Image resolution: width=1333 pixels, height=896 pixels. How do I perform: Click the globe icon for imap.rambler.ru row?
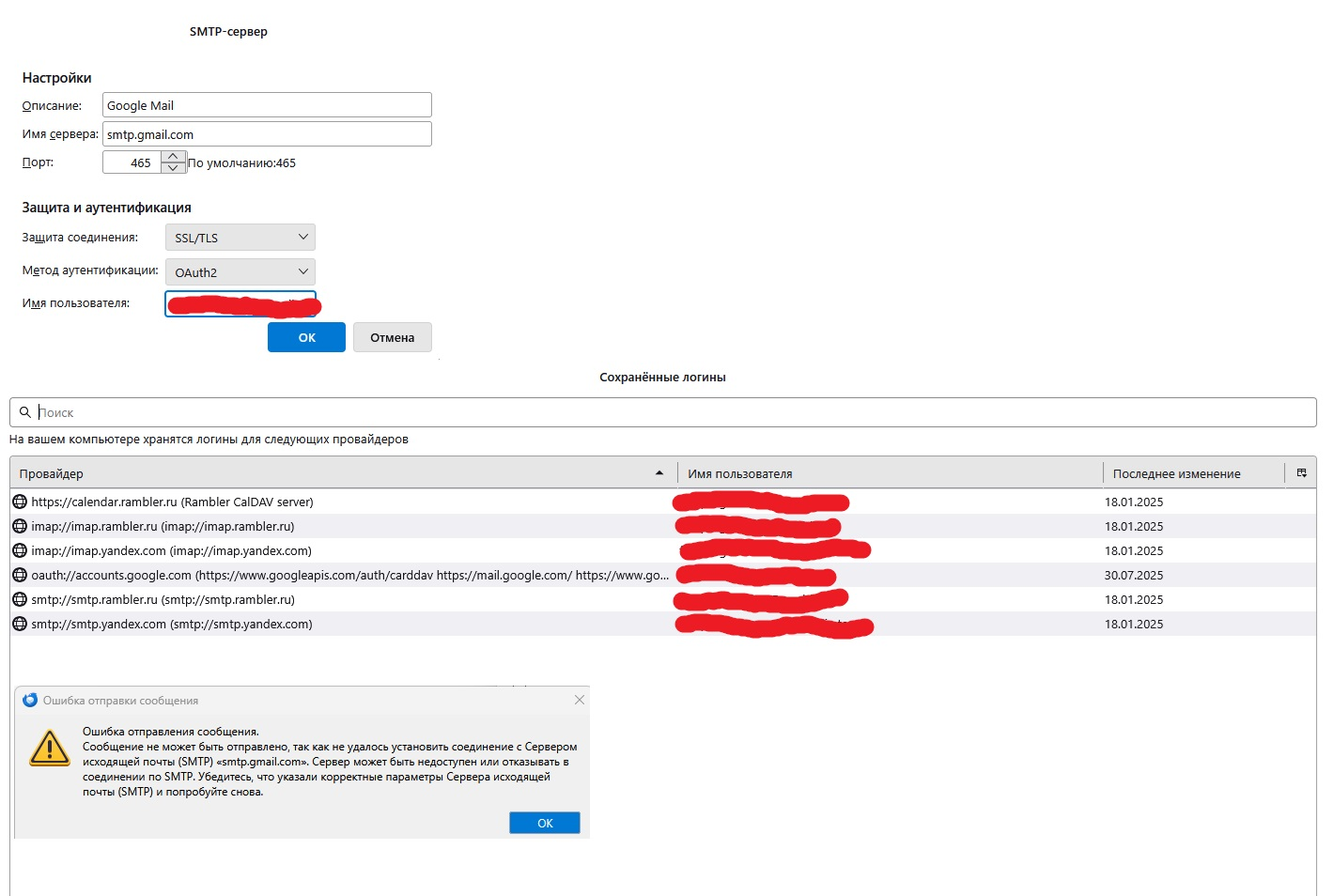click(x=20, y=526)
